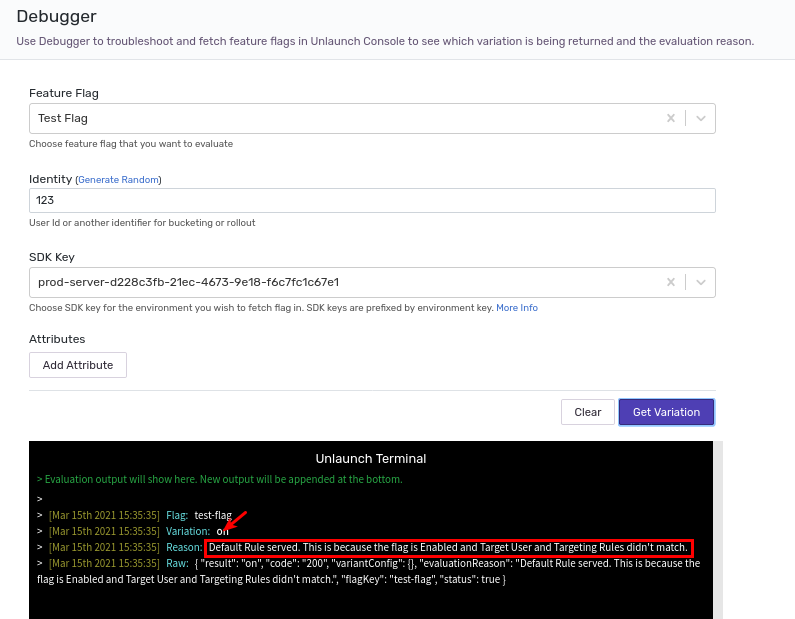Click the Generate Random link
The height and width of the screenshot is (619, 795).
(x=119, y=179)
